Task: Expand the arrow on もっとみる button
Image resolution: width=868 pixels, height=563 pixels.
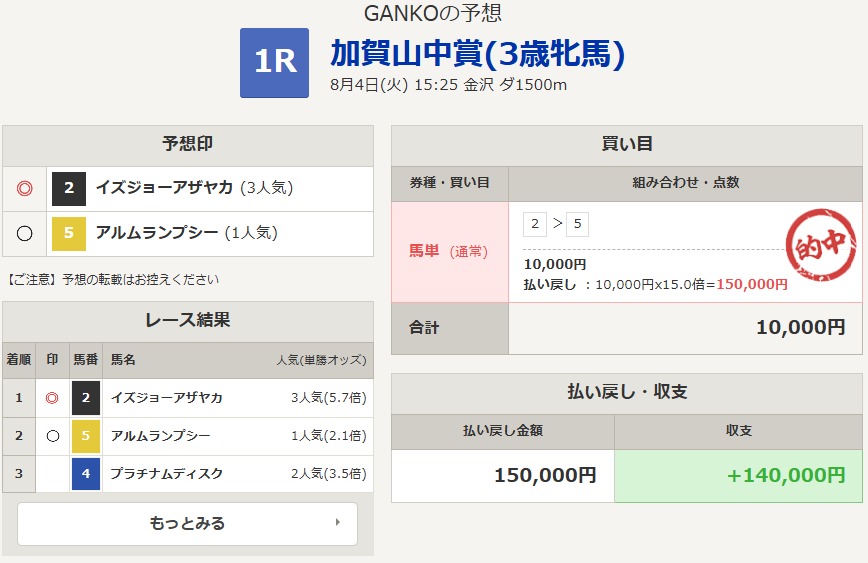Action: point(338,523)
